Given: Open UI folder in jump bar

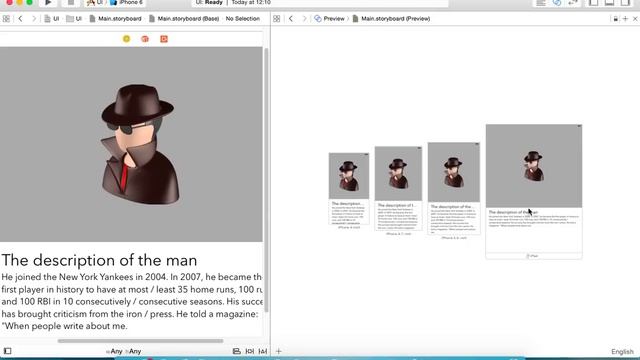Looking at the screenshot, I should tap(74, 19).
